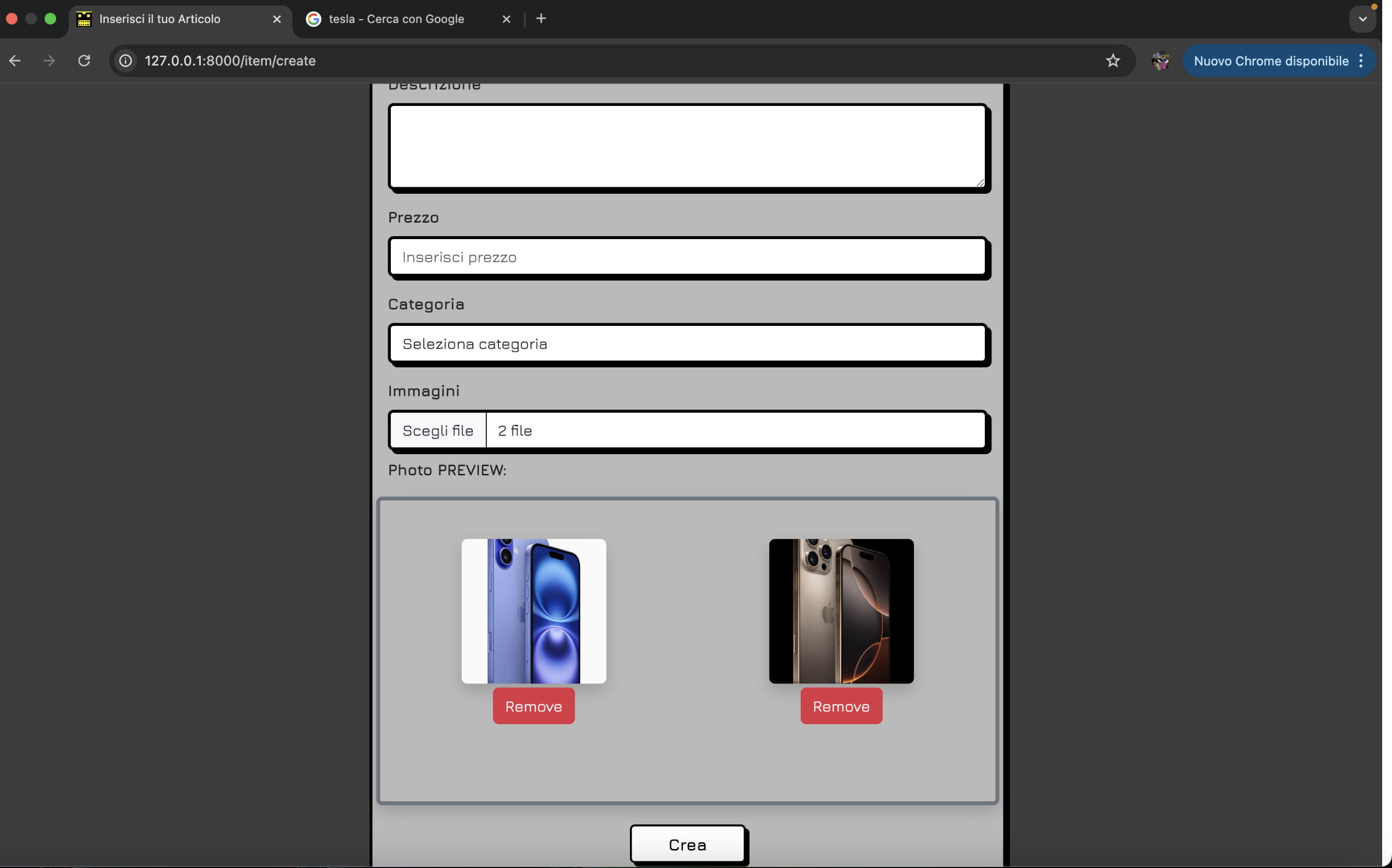Screen dimensions: 1392x868
Task: Expand the tab search dropdown arrow
Action: point(1362,19)
